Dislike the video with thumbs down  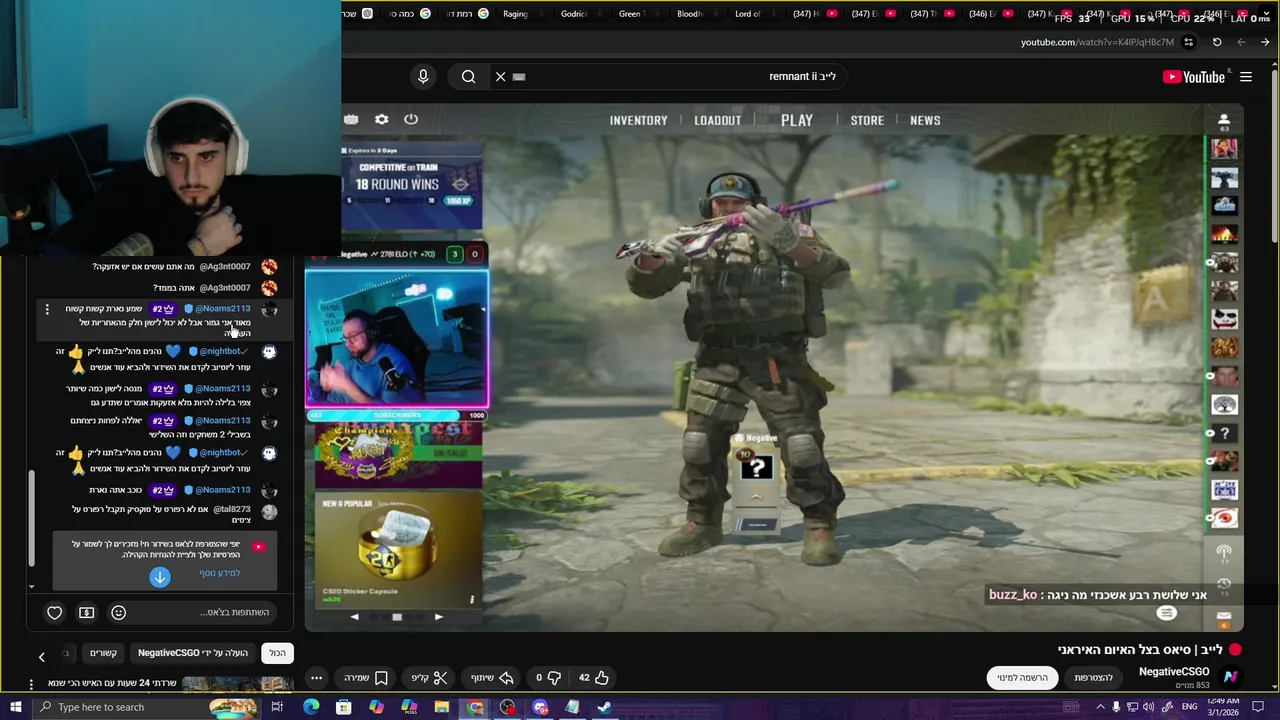point(546,677)
